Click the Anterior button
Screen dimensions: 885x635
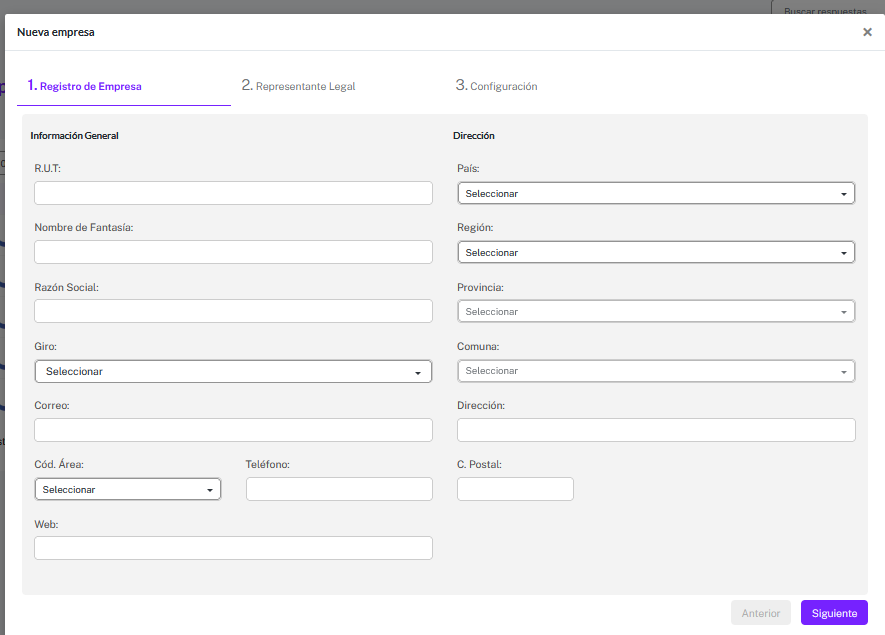760,613
